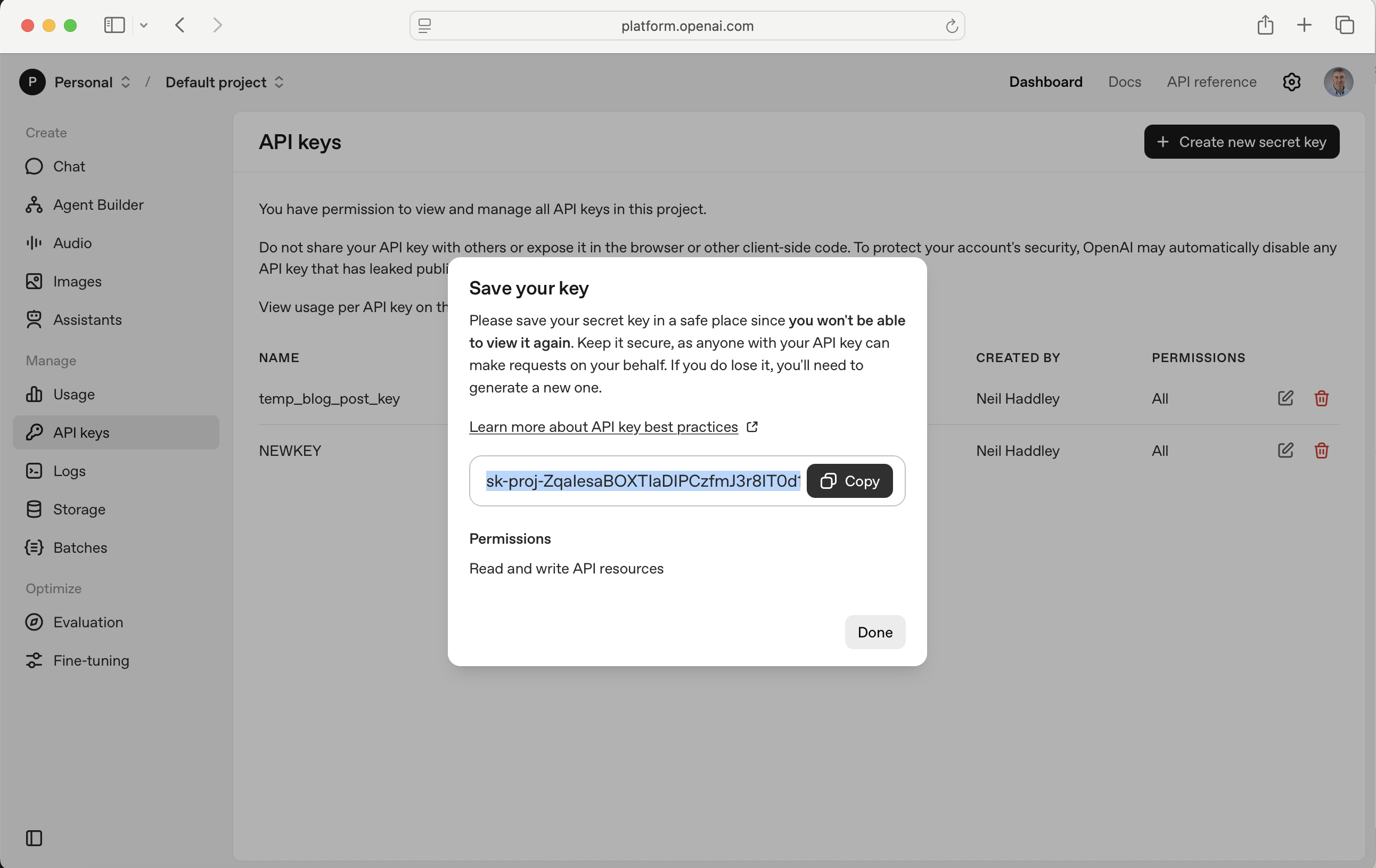Go to Usage in sidebar

73,394
